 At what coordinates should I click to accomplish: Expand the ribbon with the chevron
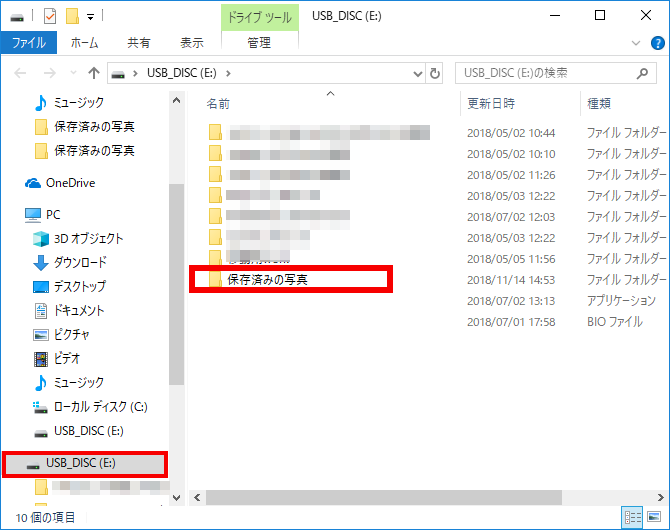coord(636,43)
